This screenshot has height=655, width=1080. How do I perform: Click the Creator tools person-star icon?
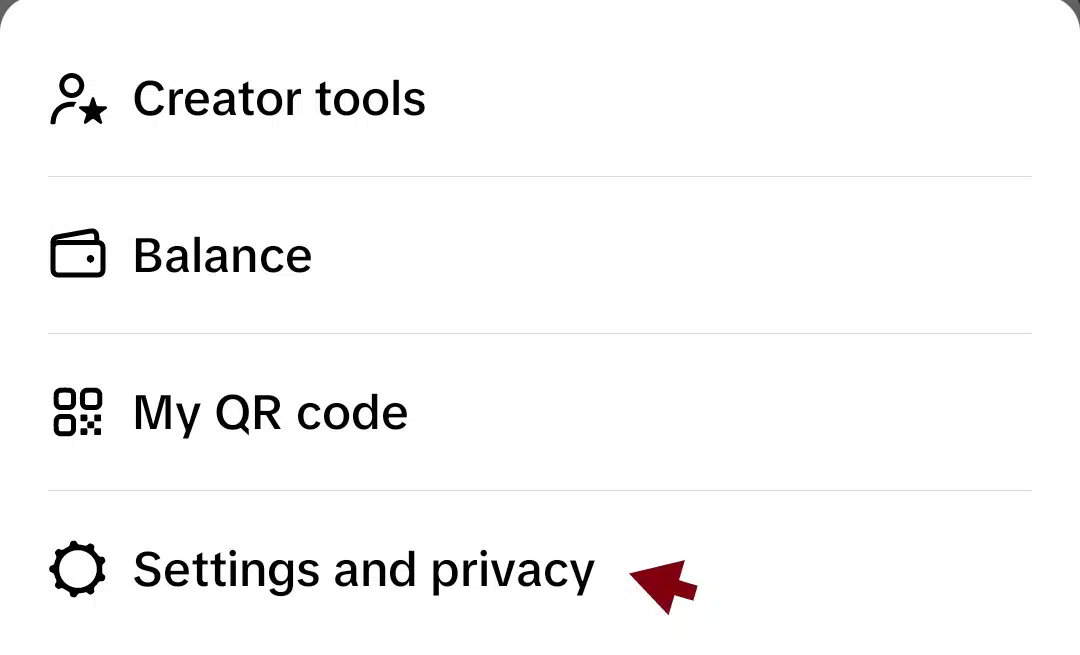pyautogui.click(x=79, y=99)
